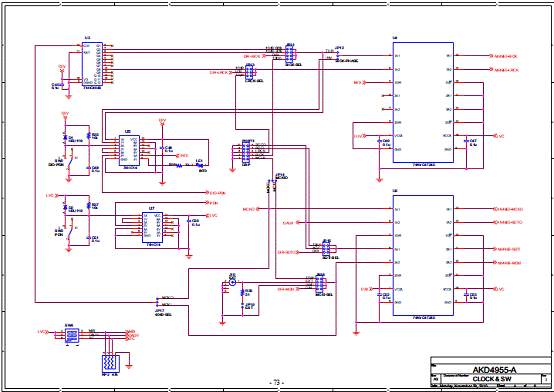Click the BICK-PHASE jumper near the upper level shifter
Screen dimensions: 554x392
tap(338, 54)
